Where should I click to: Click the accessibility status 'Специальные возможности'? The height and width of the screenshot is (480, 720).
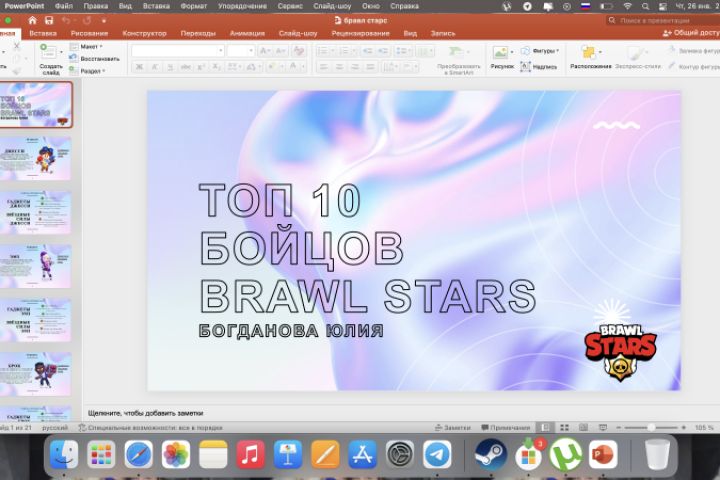point(150,428)
